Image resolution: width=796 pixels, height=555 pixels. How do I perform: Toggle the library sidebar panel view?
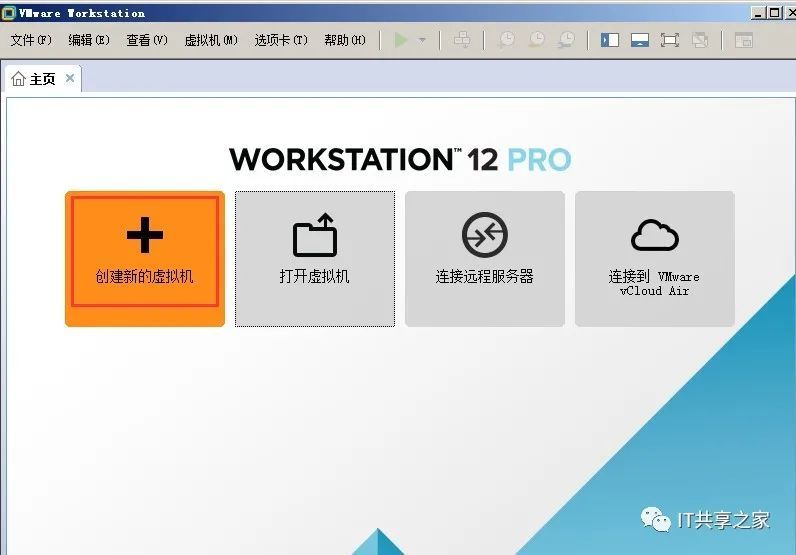tap(610, 40)
